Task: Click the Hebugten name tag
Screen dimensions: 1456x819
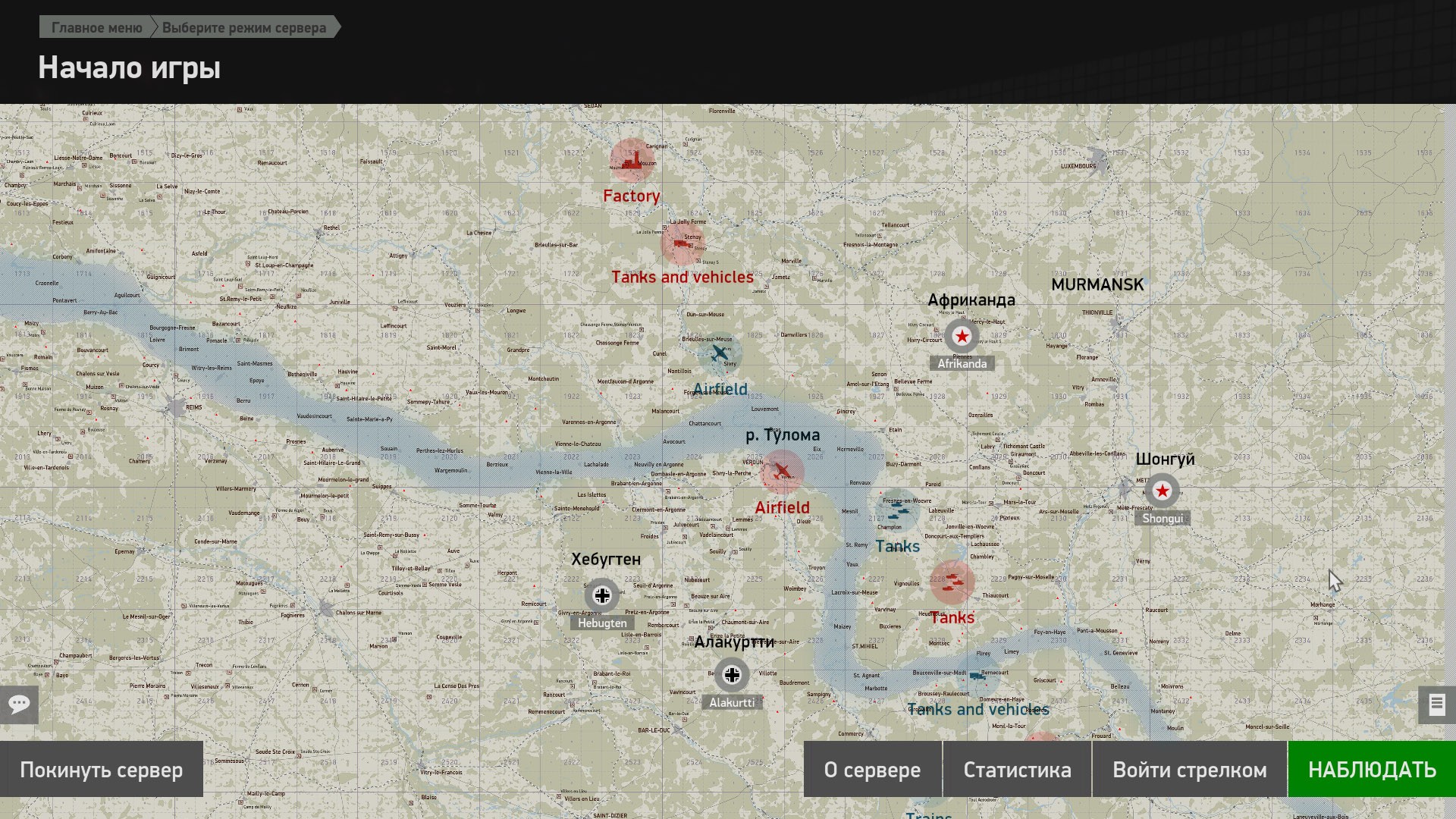Action: pos(602,623)
